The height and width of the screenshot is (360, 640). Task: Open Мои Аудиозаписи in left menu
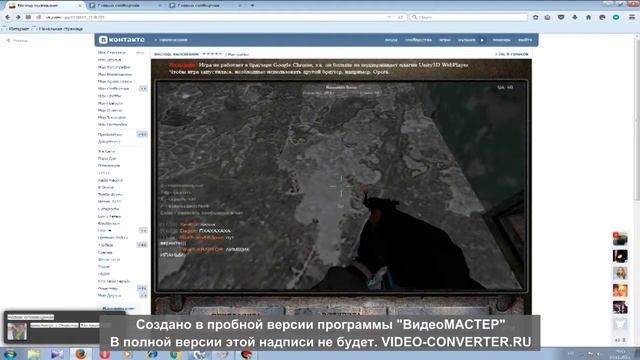point(115,82)
